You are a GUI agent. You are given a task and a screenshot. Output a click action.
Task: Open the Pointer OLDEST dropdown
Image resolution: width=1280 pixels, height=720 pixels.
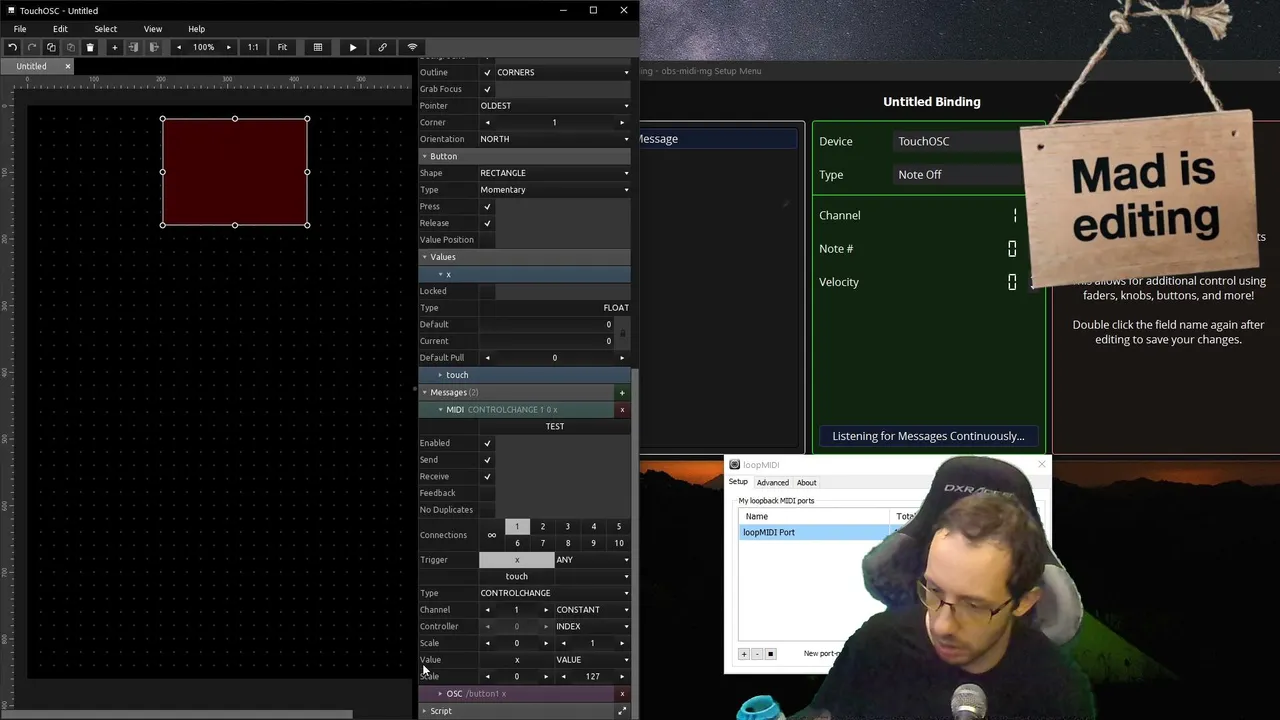pyautogui.click(x=555, y=106)
